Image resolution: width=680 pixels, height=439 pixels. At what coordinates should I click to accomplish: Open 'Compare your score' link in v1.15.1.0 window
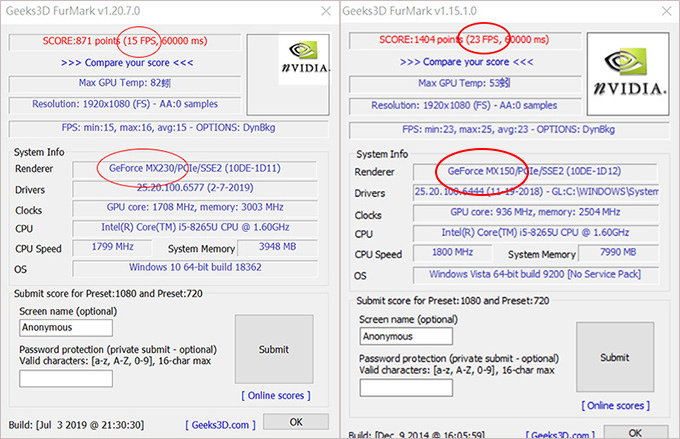tap(467, 62)
